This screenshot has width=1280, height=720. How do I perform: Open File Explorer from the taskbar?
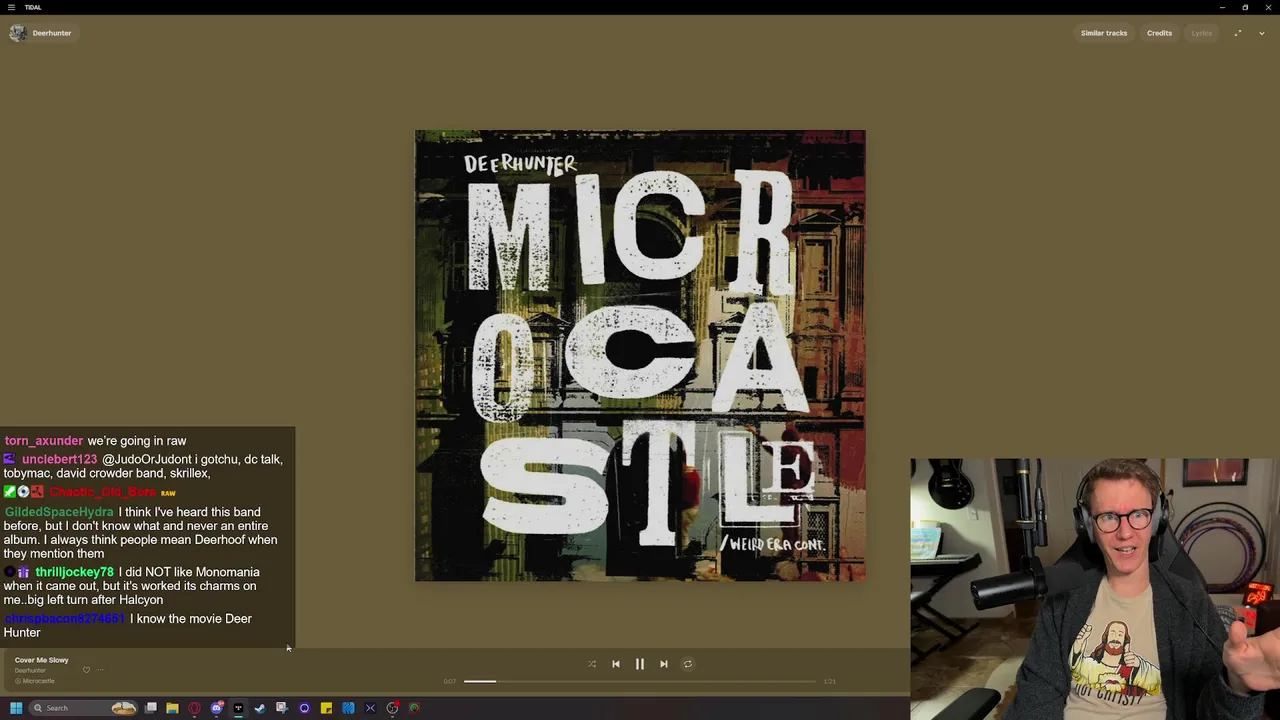(172, 708)
